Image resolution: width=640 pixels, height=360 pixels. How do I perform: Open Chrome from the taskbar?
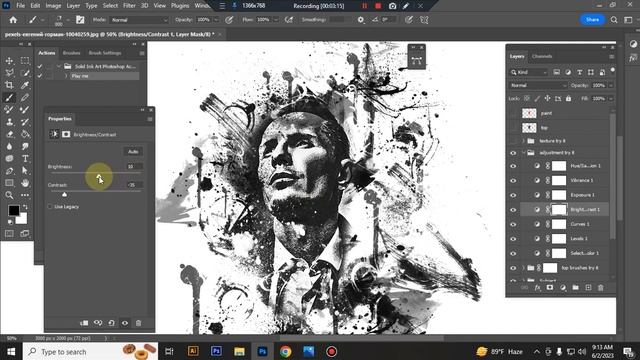[286, 351]
